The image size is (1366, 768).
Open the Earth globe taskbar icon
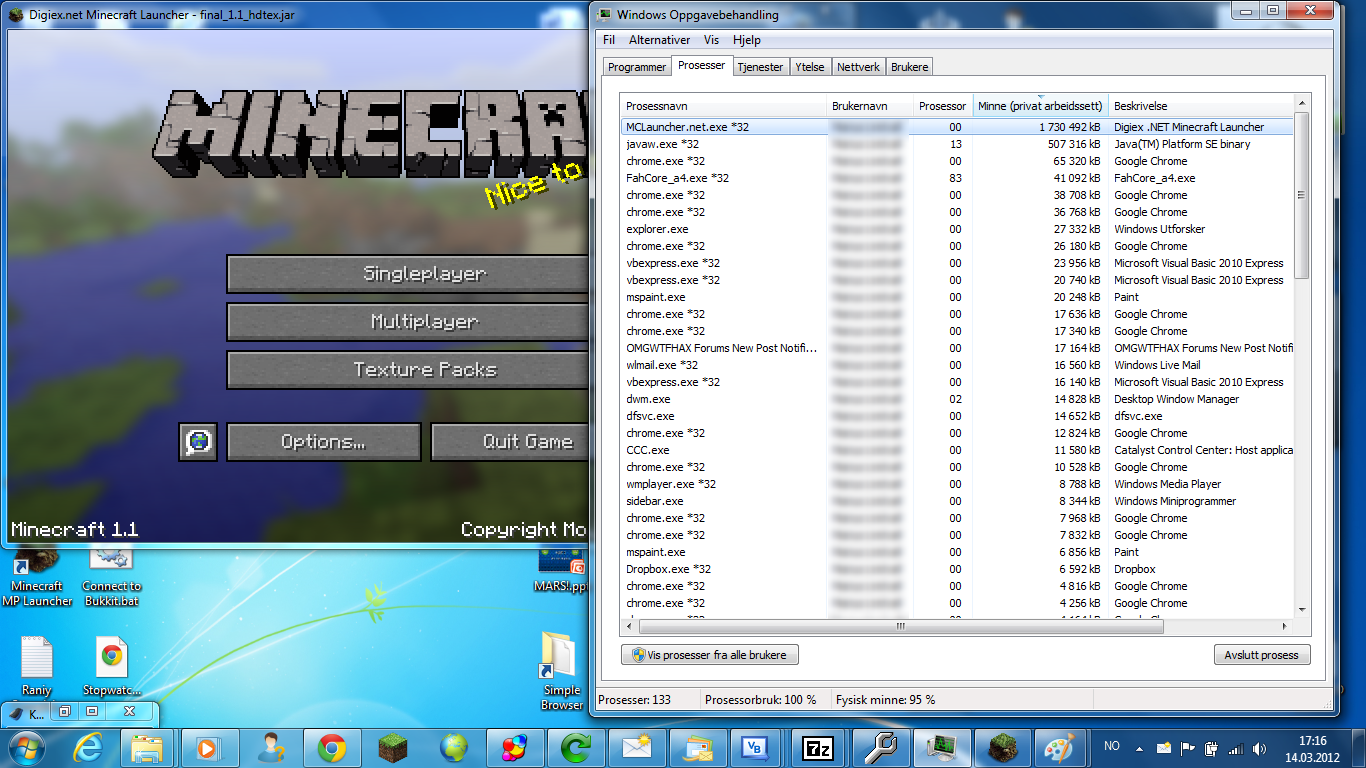[x=454, y=747]
